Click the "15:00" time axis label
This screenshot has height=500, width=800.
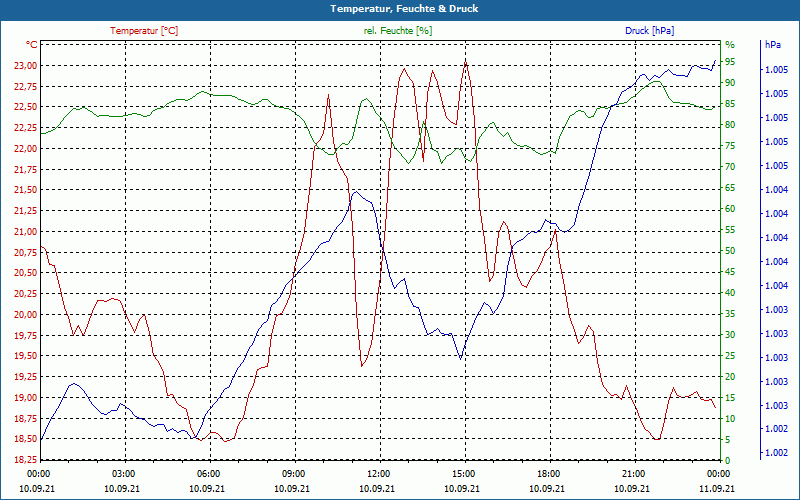coord(463,473)
